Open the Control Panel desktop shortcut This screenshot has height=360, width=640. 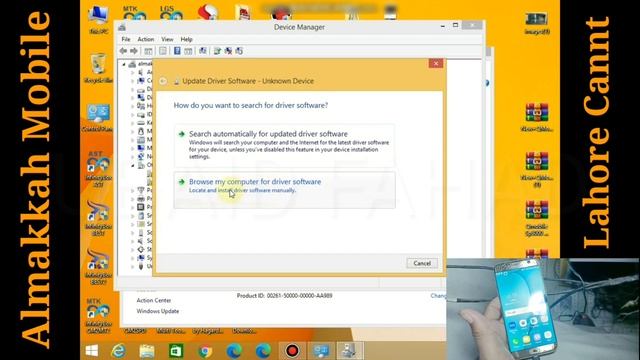(98, 118)
